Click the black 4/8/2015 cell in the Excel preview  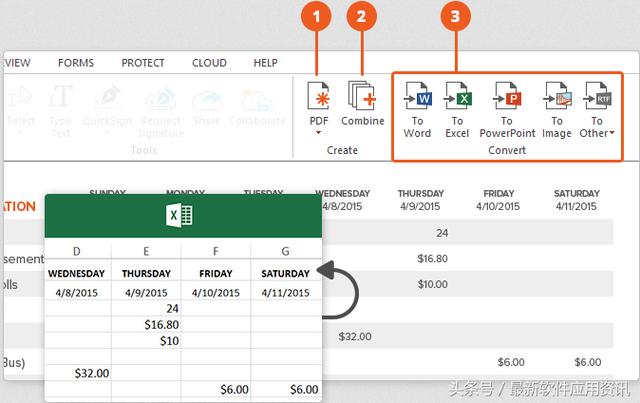[x=77, y=293]
